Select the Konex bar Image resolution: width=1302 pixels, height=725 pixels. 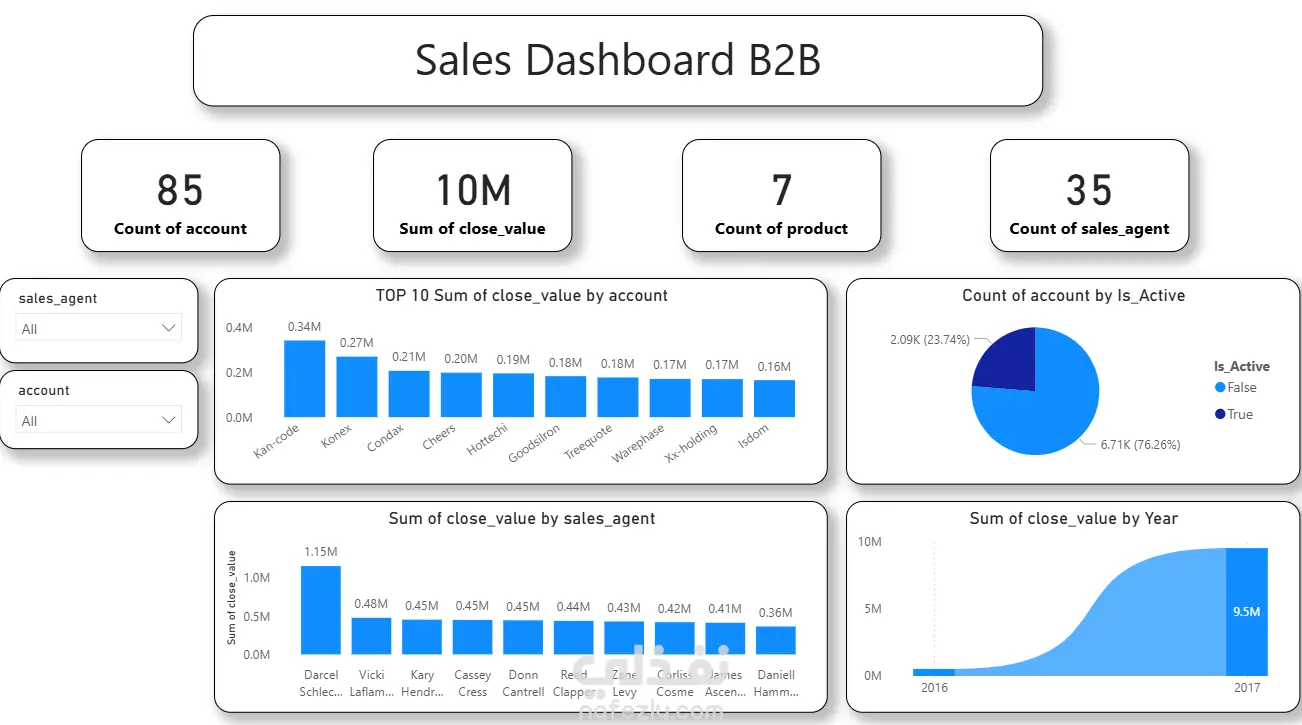click(x=357, y=387)
